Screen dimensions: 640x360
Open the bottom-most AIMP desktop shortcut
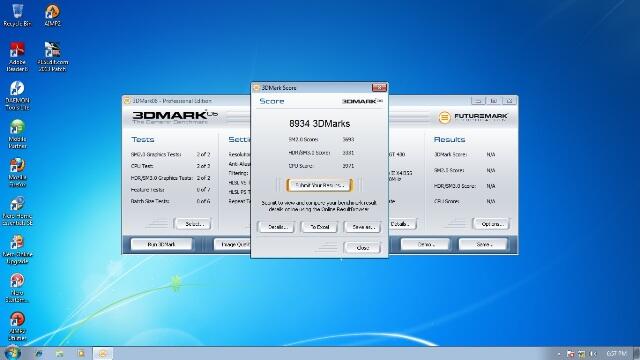coord(17,326)
